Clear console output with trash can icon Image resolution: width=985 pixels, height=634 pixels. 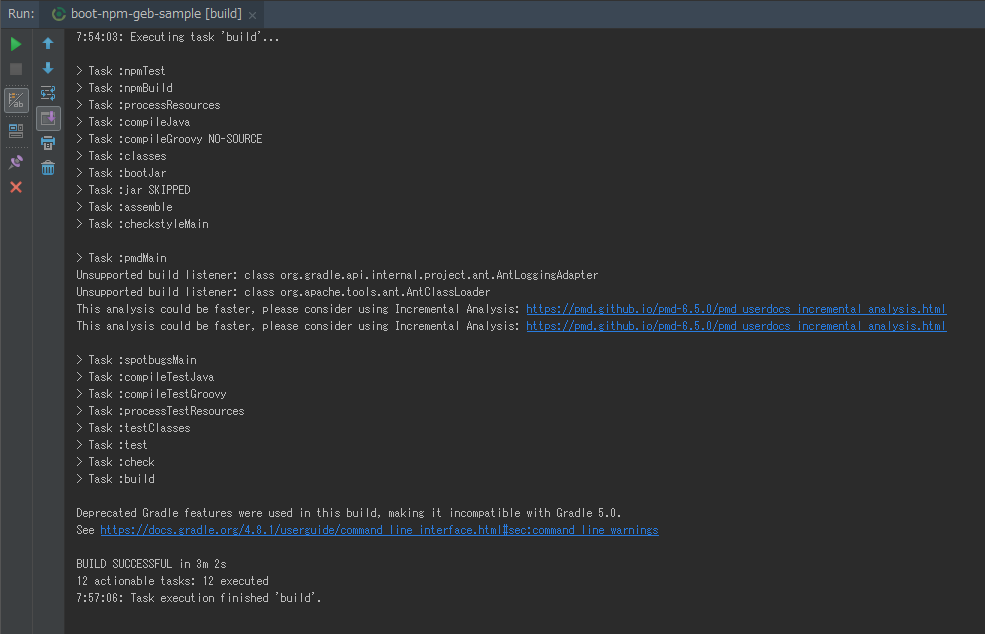[x=48, y=168]
